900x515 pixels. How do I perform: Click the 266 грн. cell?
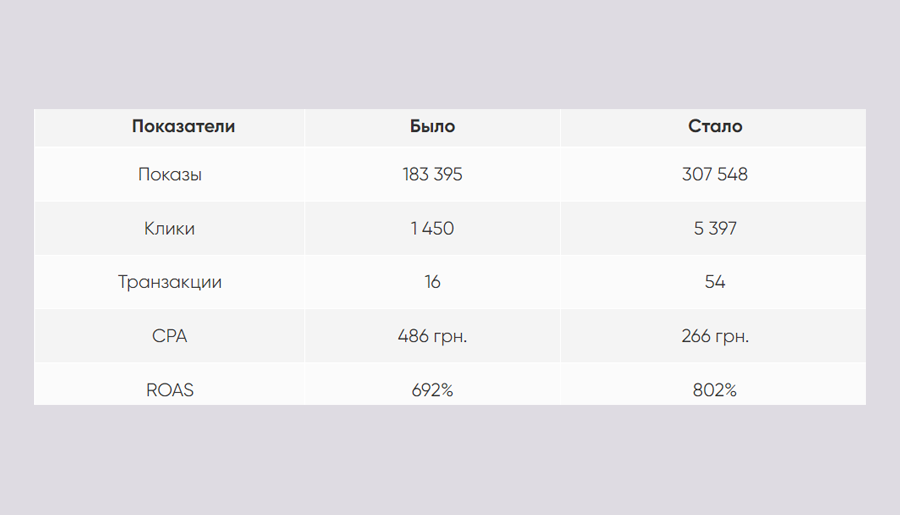(x=715, y=336)
